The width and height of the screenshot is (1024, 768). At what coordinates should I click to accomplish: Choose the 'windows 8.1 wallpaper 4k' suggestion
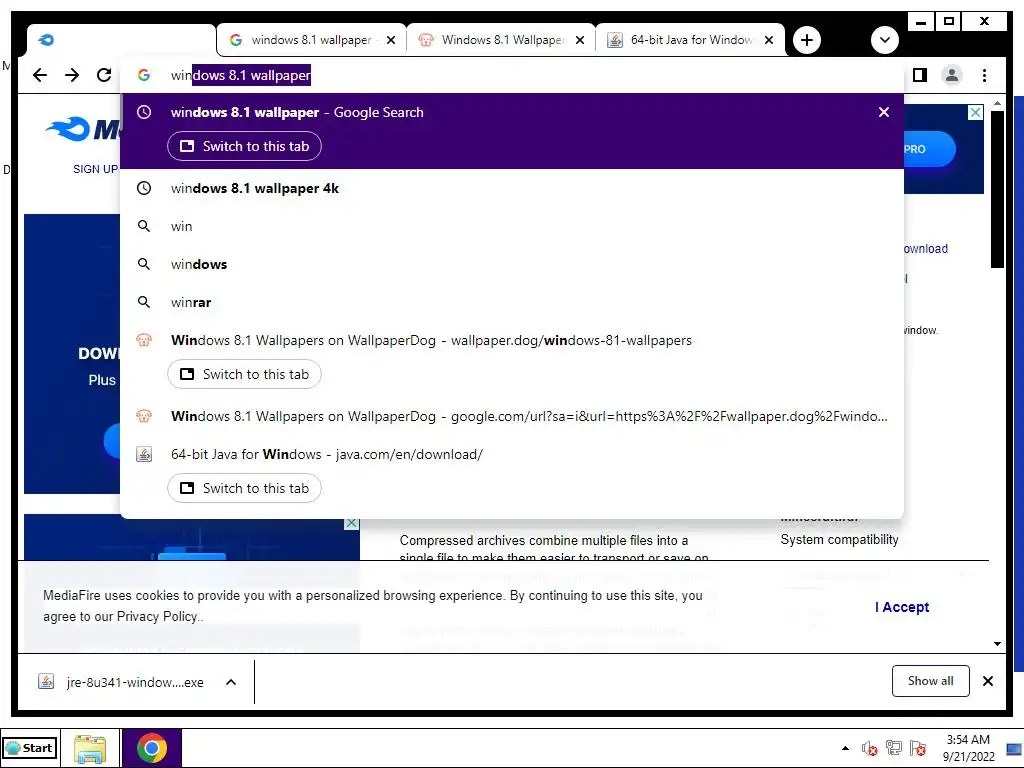coord(512,188)
